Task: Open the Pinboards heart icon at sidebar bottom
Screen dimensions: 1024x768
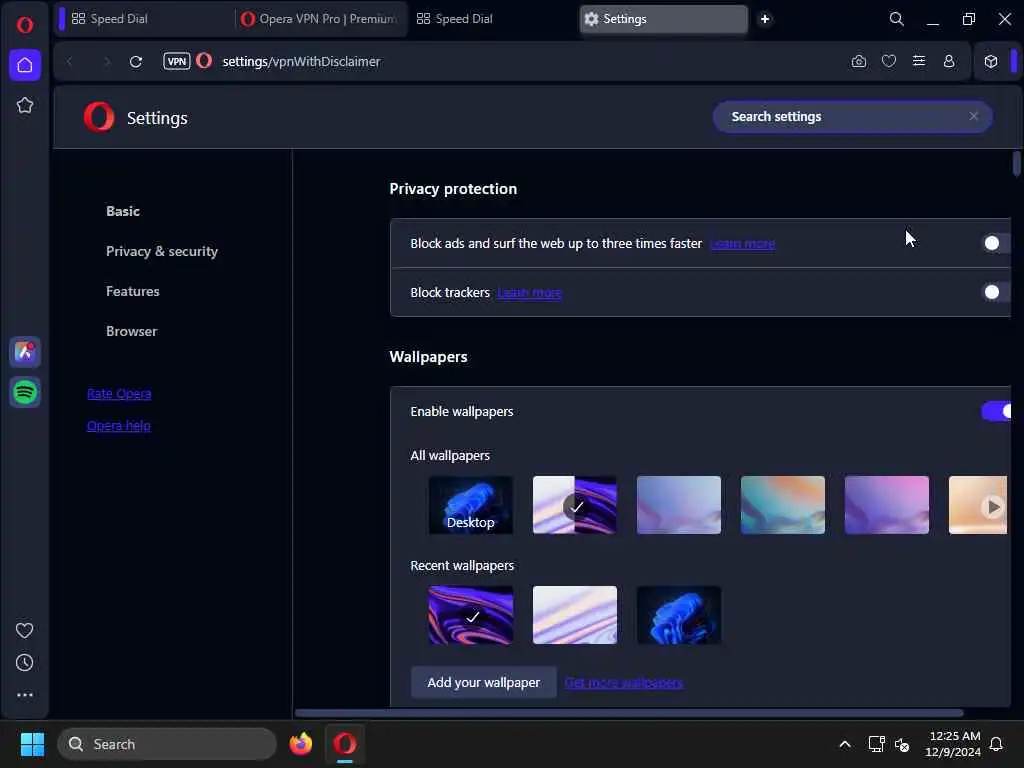Action: [24, 630]
